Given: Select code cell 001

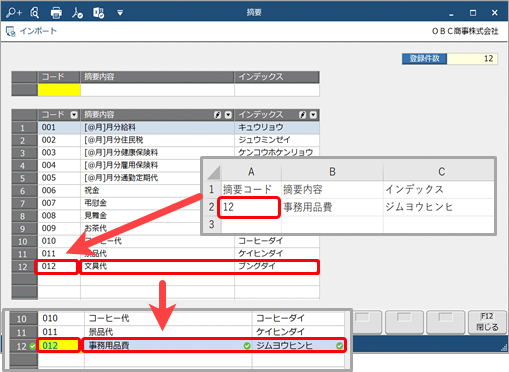Looking at the screenshot, I should click(x=59, y=127).
